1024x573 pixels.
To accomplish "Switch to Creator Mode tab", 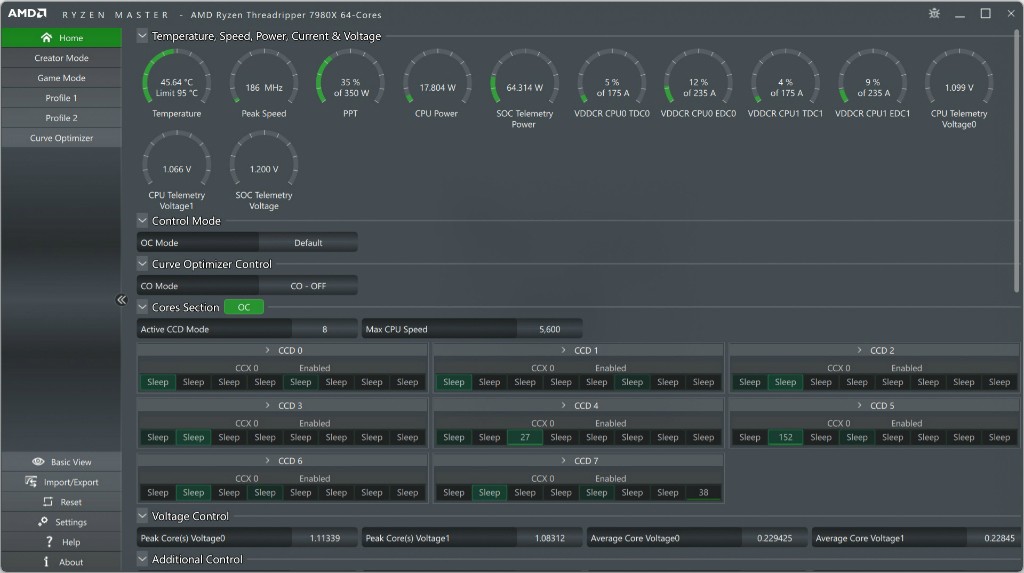I will (61, 58).
